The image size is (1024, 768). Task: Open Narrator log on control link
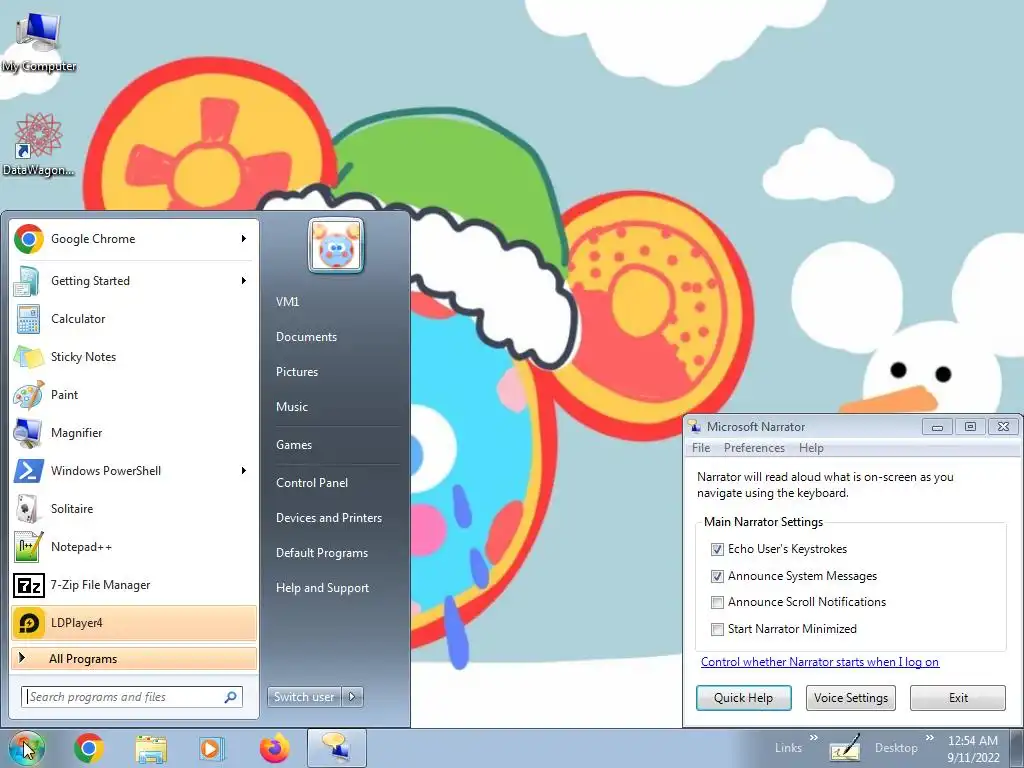click(820, 662)
